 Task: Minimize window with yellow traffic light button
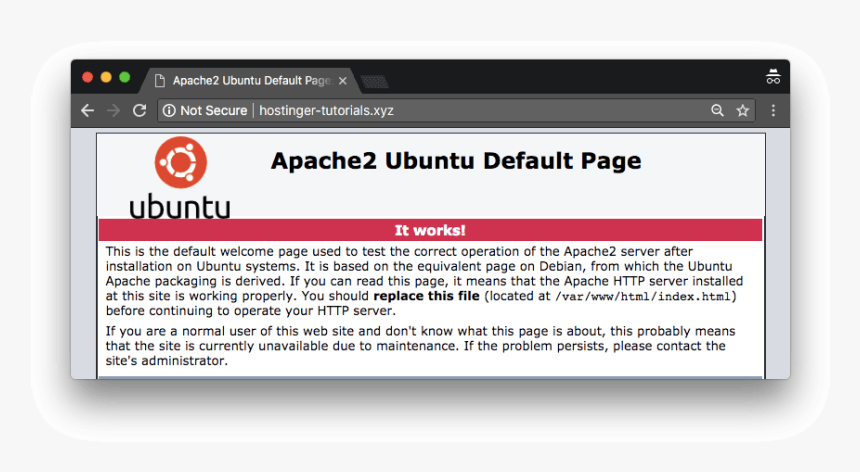[106, 77]
